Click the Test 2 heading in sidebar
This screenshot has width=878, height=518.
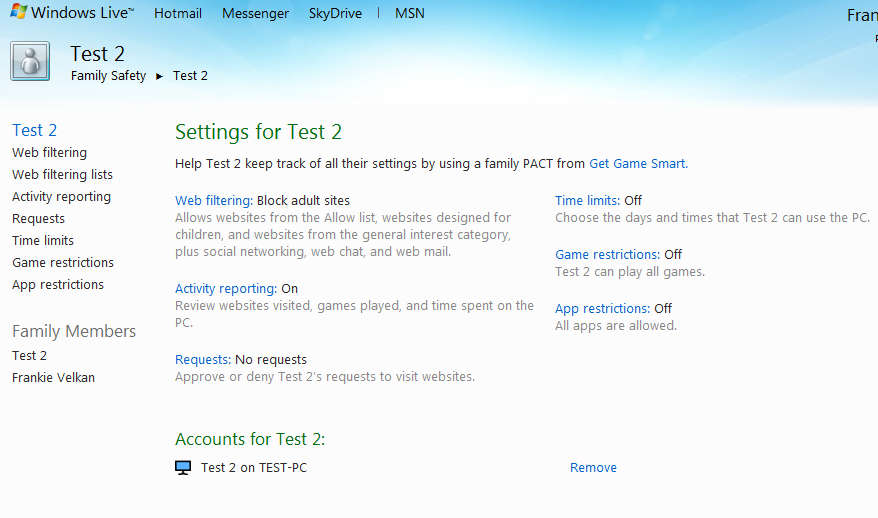click(x=34, y=130)
